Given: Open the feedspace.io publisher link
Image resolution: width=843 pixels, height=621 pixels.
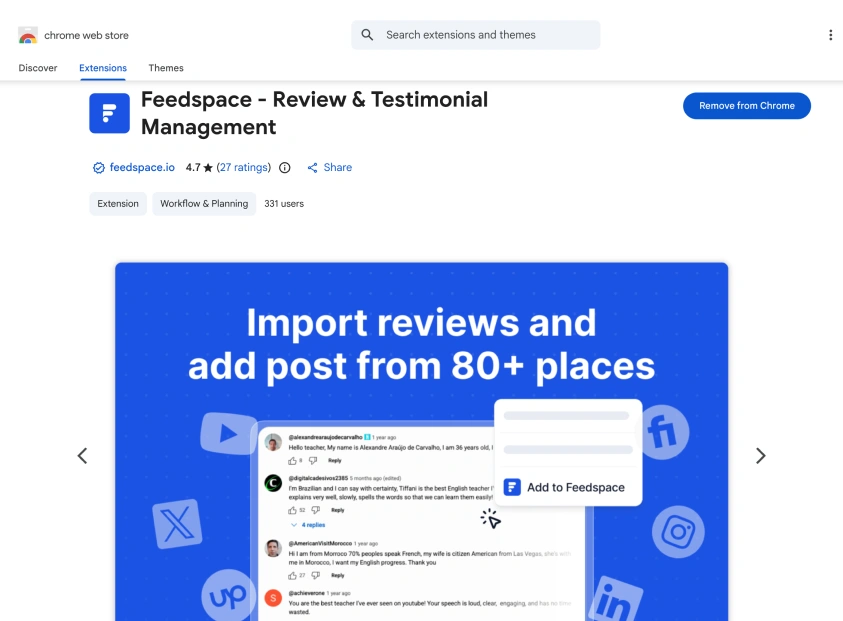Looking at the screenshot, I should [142, 167].
